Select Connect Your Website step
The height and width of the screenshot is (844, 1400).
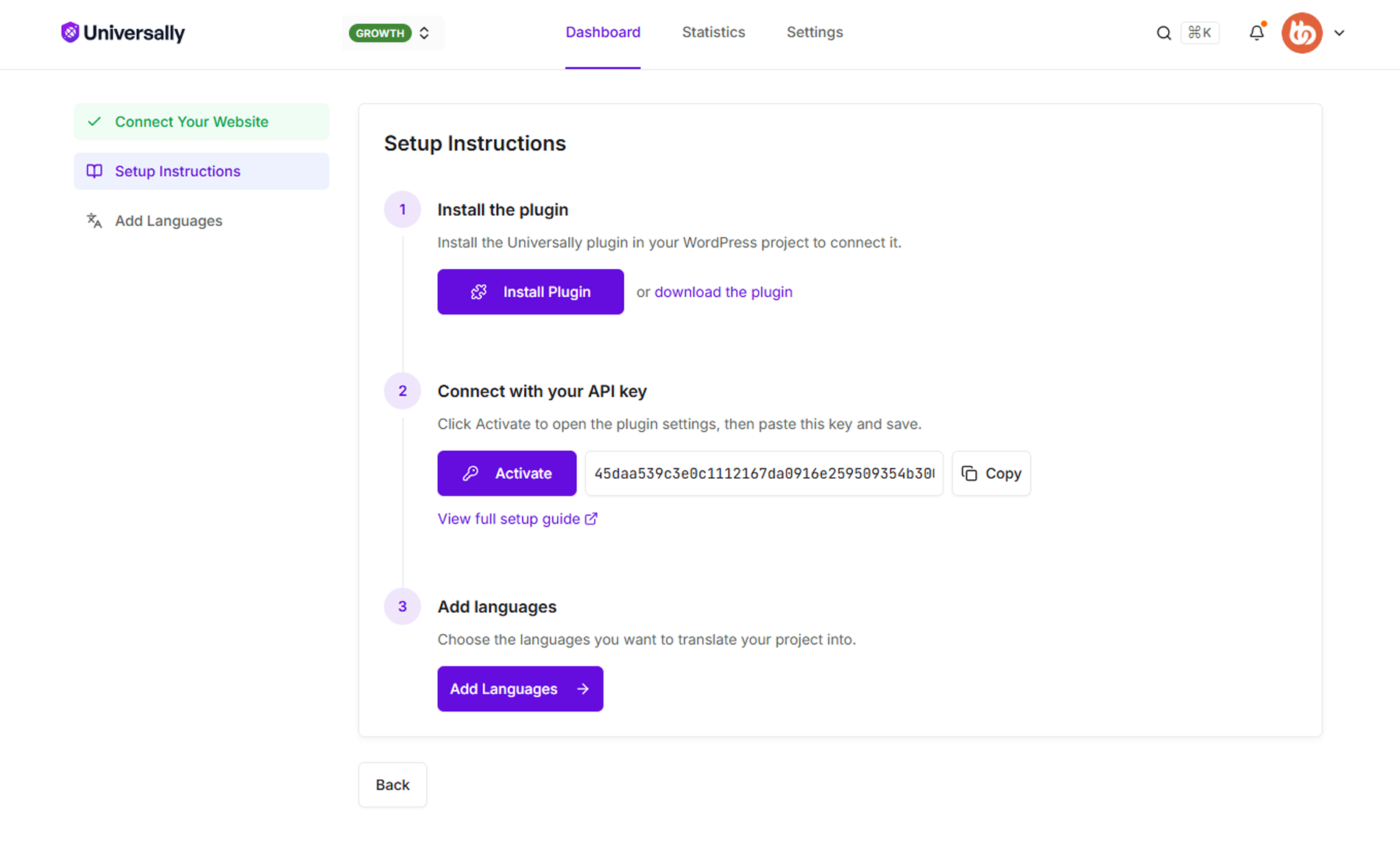click(x=201, y=122)
